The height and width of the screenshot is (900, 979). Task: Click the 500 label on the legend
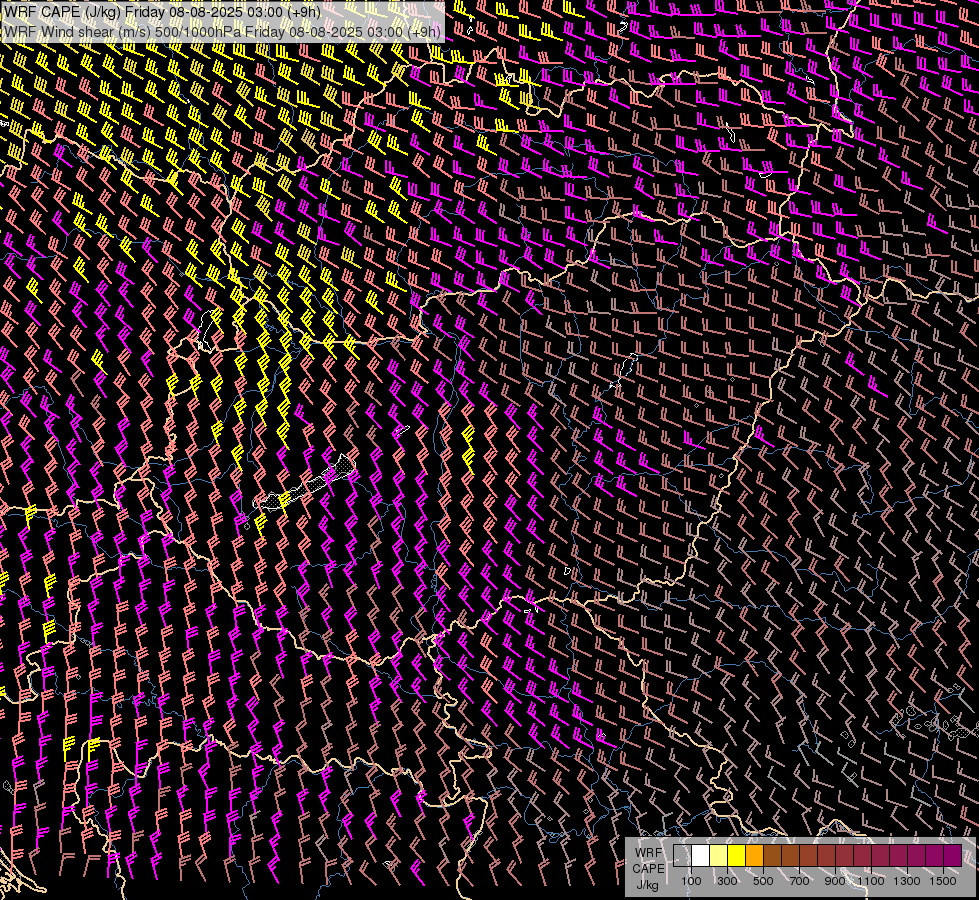[763, 881]
